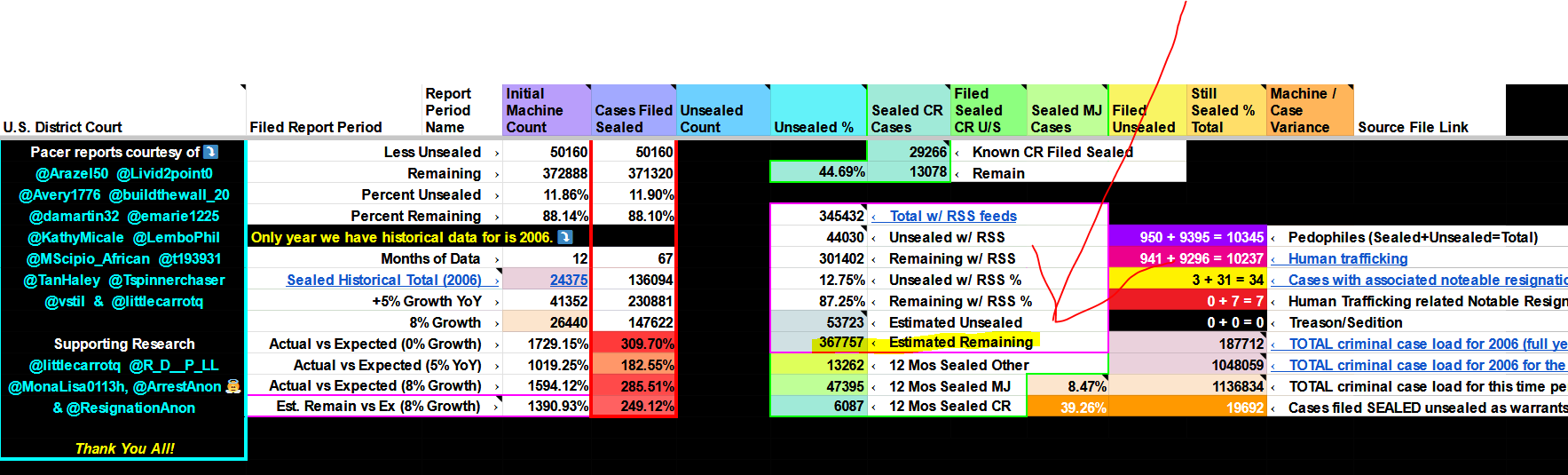The height and width of the screenshot is (475, 1568).
Task: Click the yellow '3 + 31 = 34' cell
Action: point(1188,280)
